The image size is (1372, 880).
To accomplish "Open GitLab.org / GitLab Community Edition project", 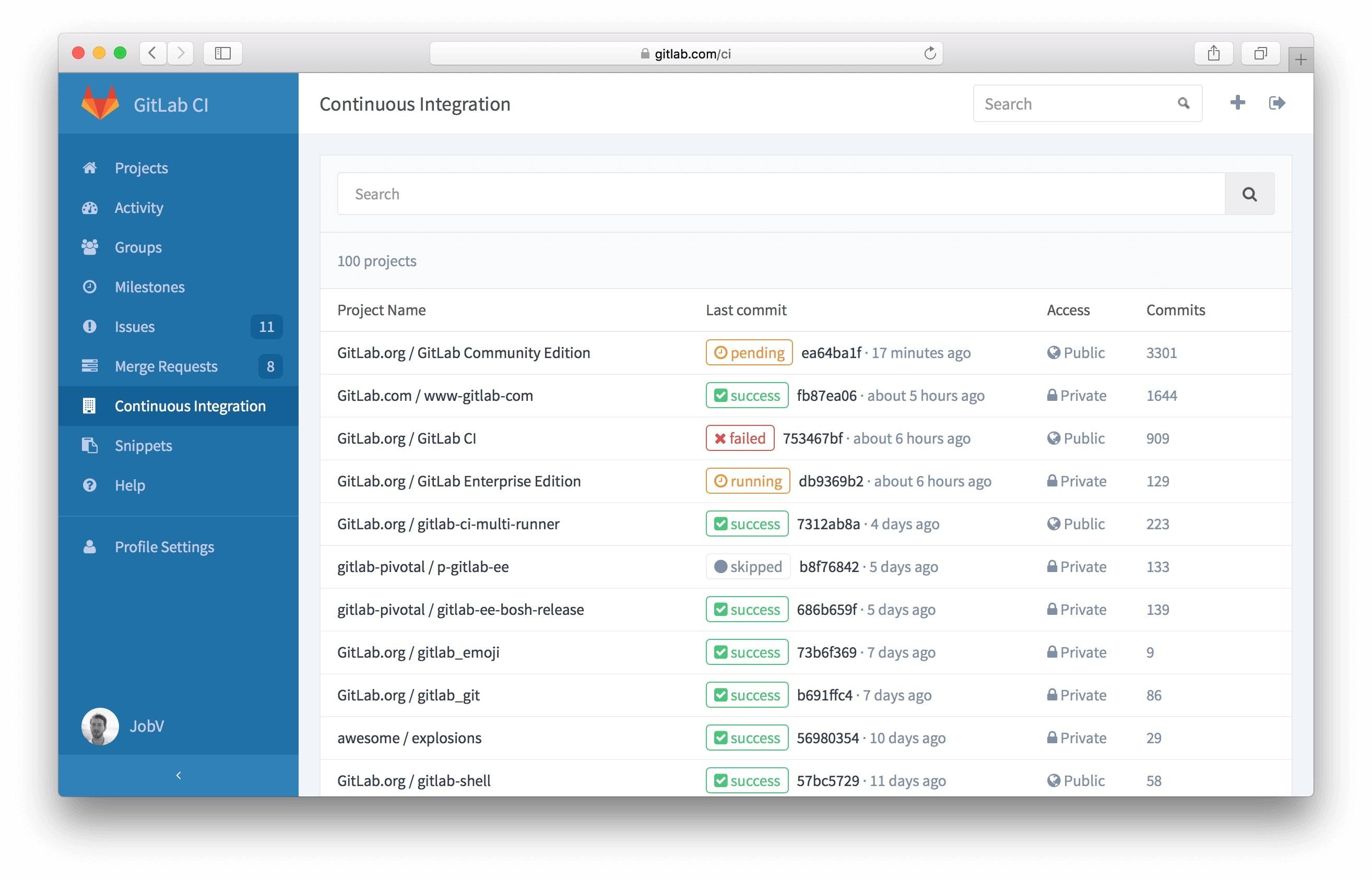I will [x=464, y=352].
